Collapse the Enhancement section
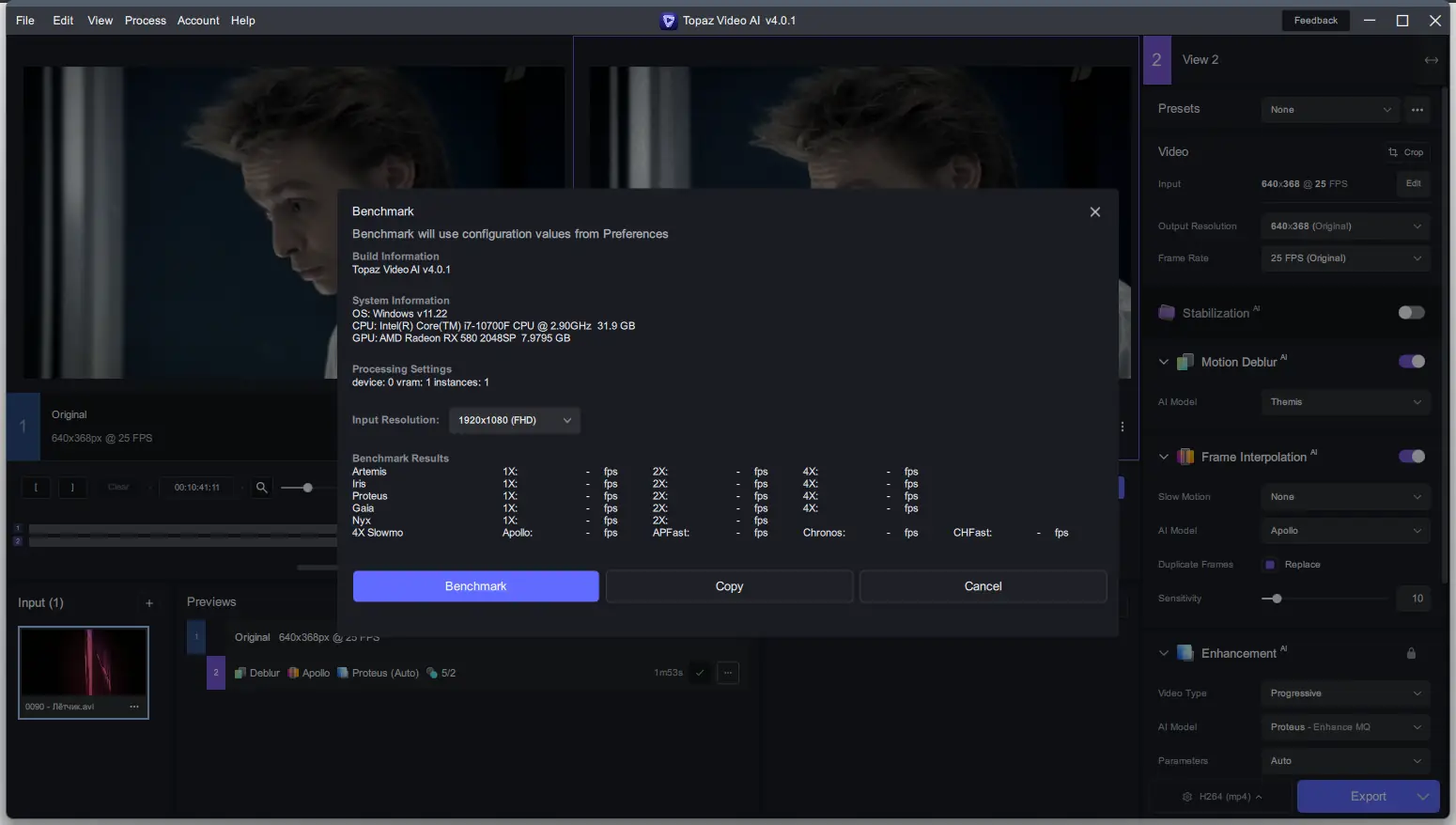Image resolution: width=1456 pixels, height=825 pixels. tap(1164, 653)
